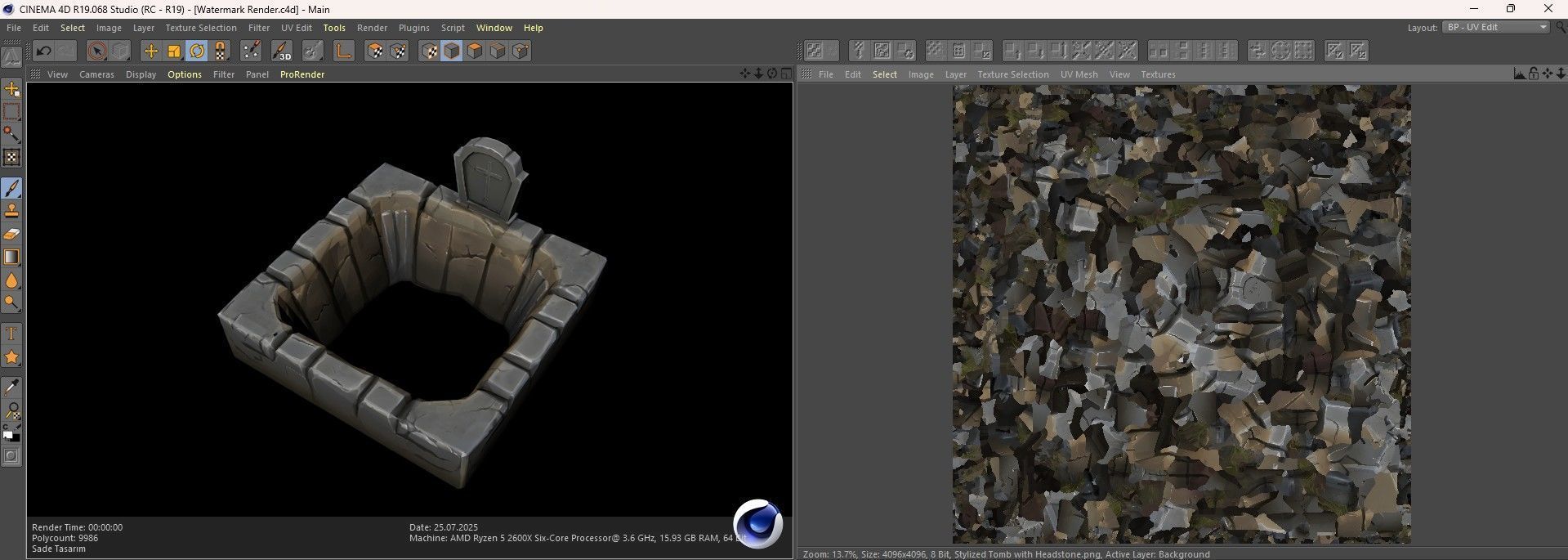Select the Text tool

[11, 334]
